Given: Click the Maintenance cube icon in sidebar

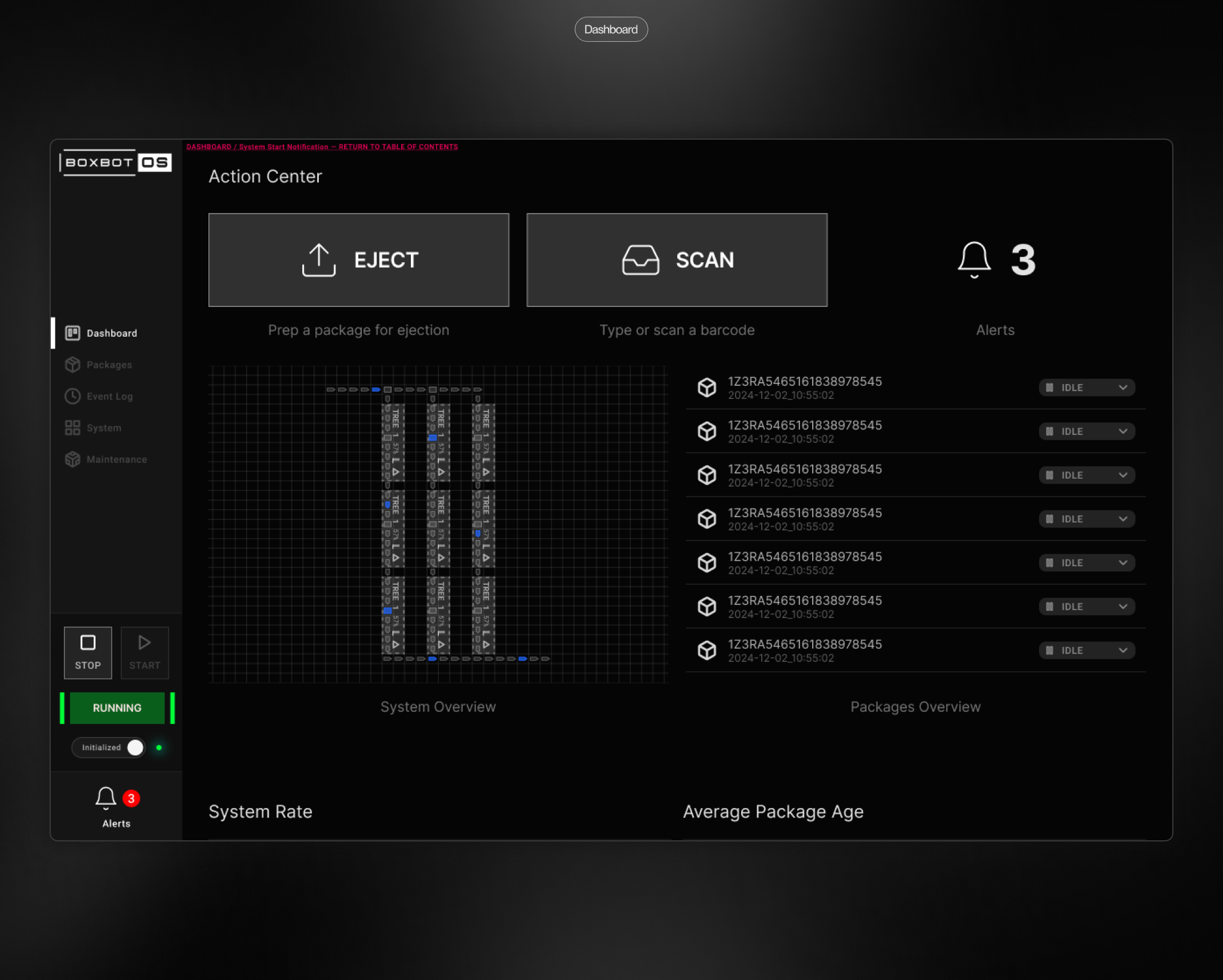Looking at the screenshot, I should pyautogui.click(x=72, y=459).
